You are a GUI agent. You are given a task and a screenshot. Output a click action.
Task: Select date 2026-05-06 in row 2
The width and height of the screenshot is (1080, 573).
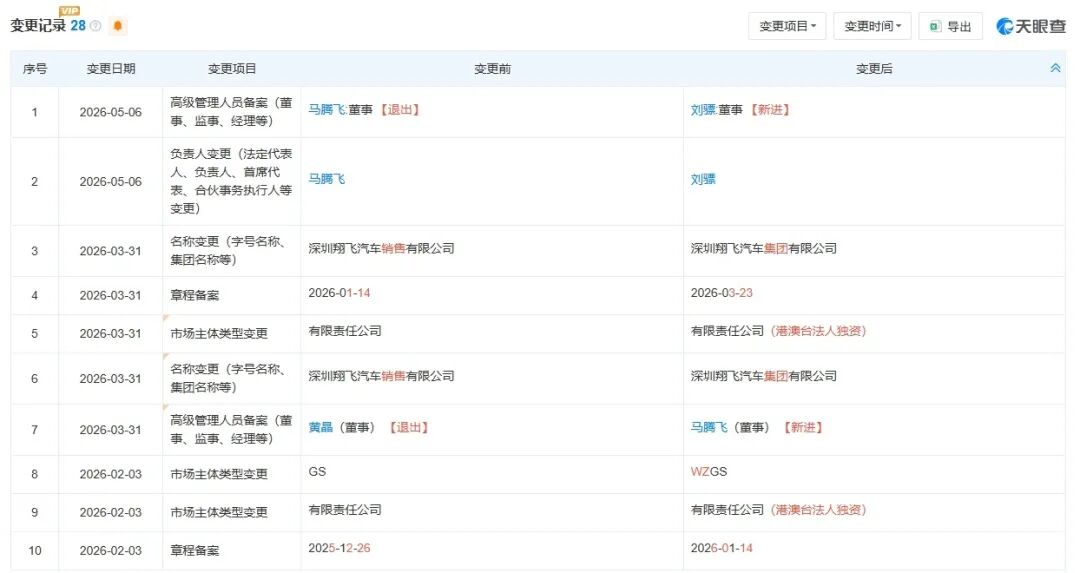point(110,182)
